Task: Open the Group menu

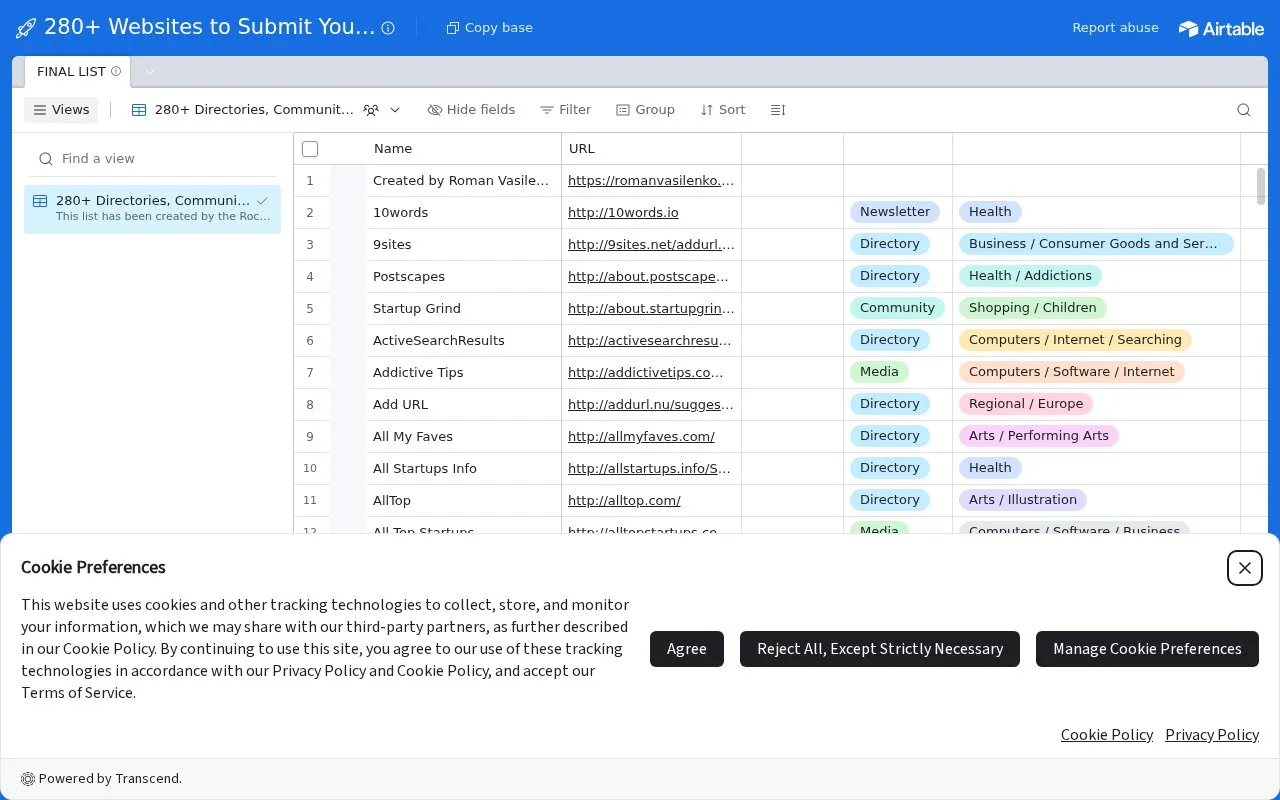Action: [x=645, y=110]
